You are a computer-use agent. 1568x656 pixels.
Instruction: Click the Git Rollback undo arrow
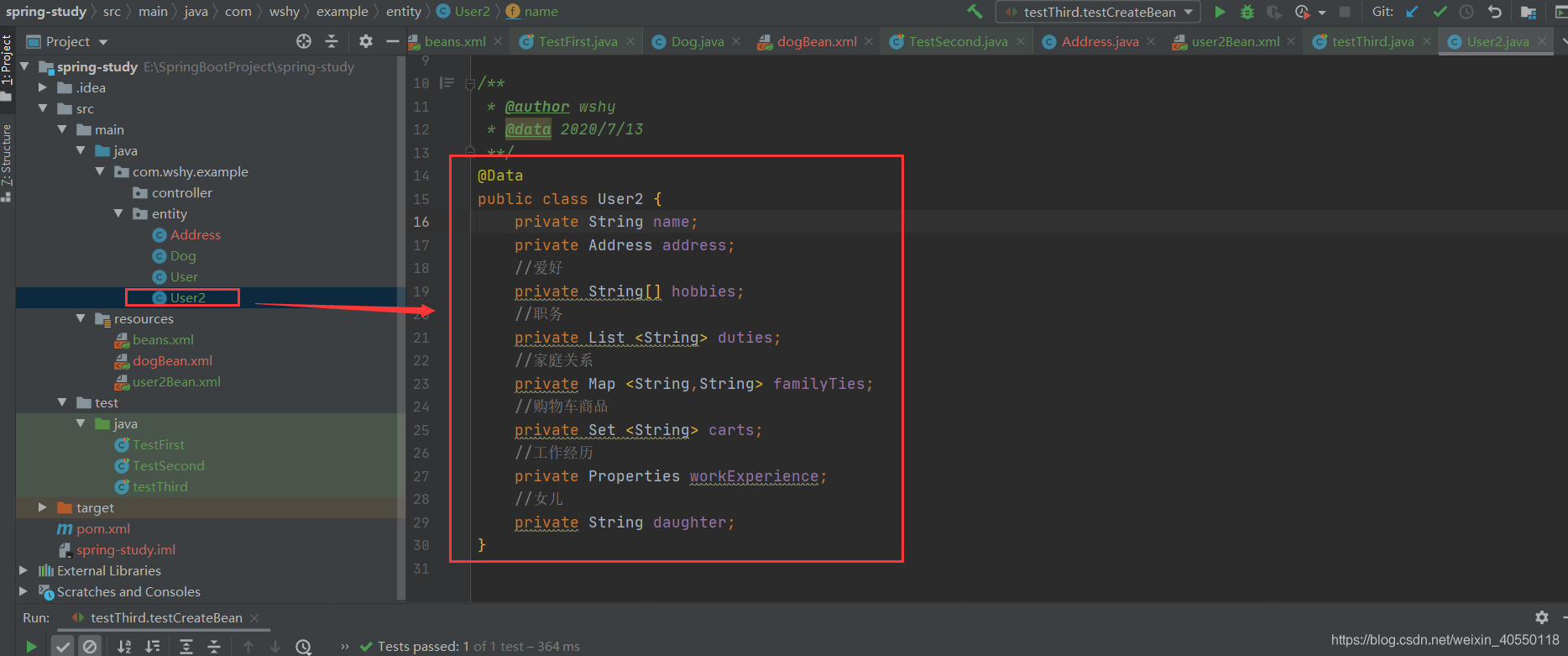click(x=1494, y=12)
